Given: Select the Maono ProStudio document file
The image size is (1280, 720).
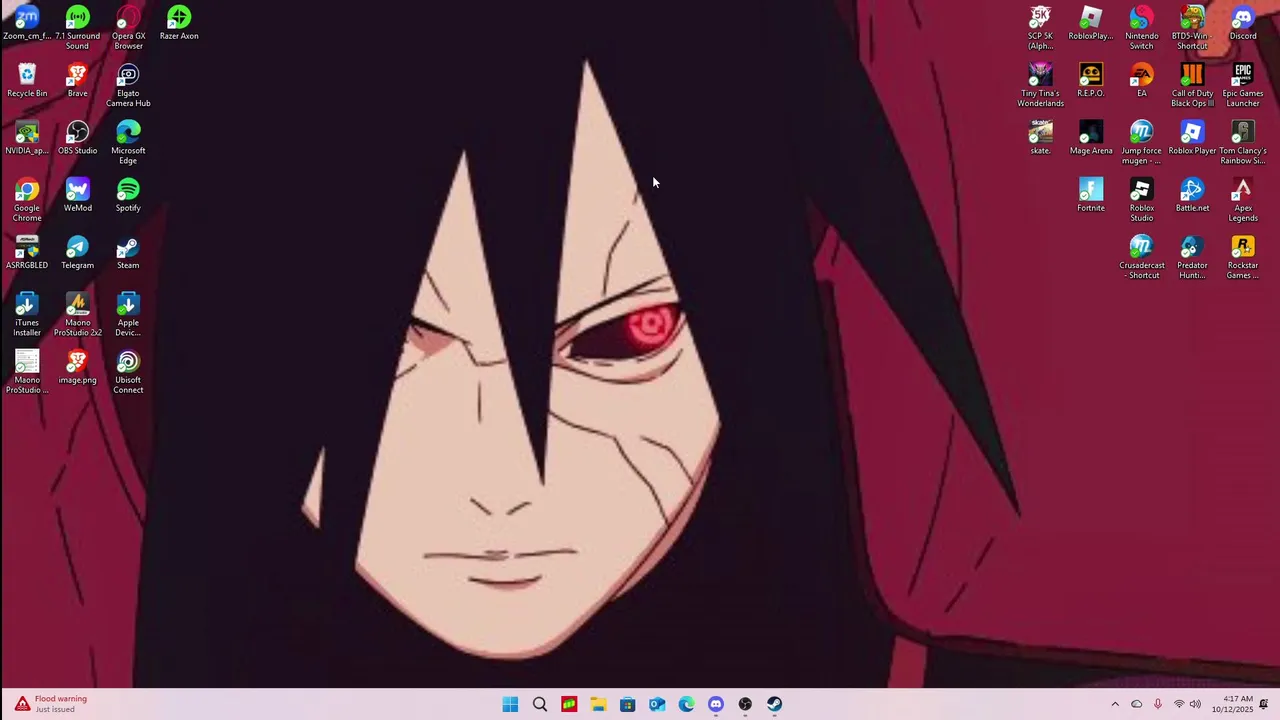Looking at the screenshot, I should (x=27, y=372).
